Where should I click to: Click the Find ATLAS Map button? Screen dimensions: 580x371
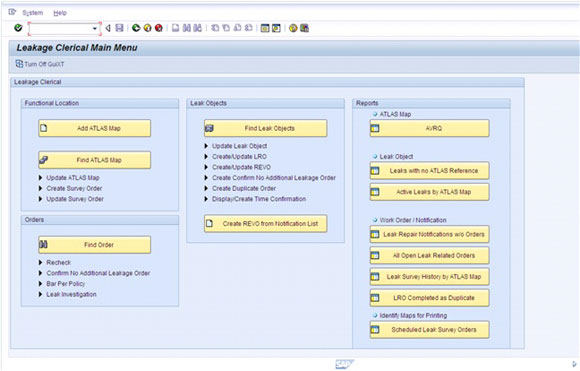click(95, 160)
